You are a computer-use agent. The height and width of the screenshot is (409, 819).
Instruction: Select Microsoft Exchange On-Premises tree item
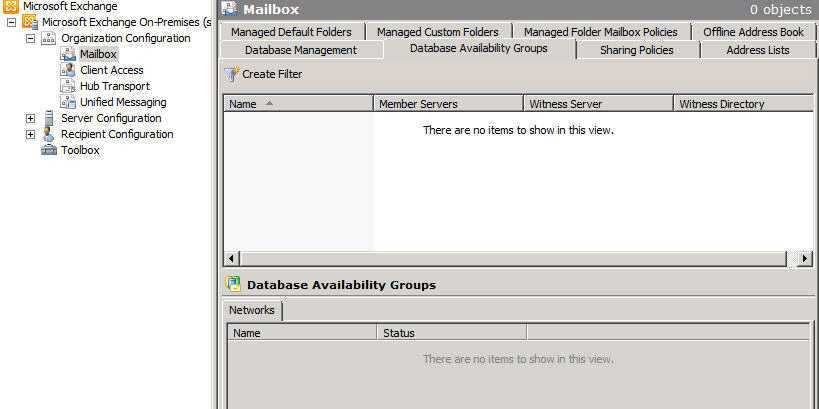coord(127,22)
